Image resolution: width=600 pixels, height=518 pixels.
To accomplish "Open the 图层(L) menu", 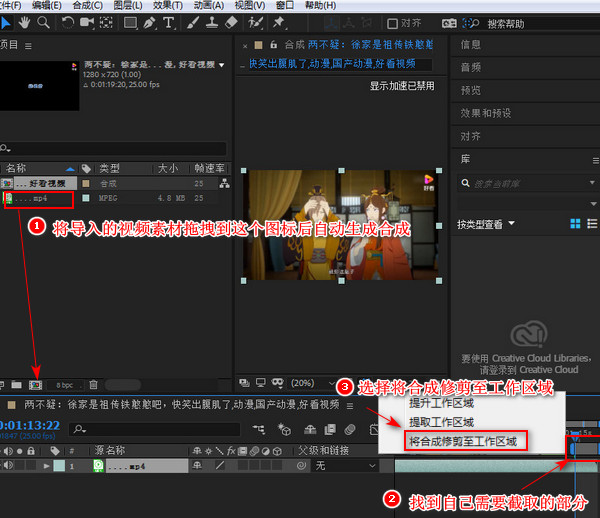I will pyautogui.click(x=128, y=5).
